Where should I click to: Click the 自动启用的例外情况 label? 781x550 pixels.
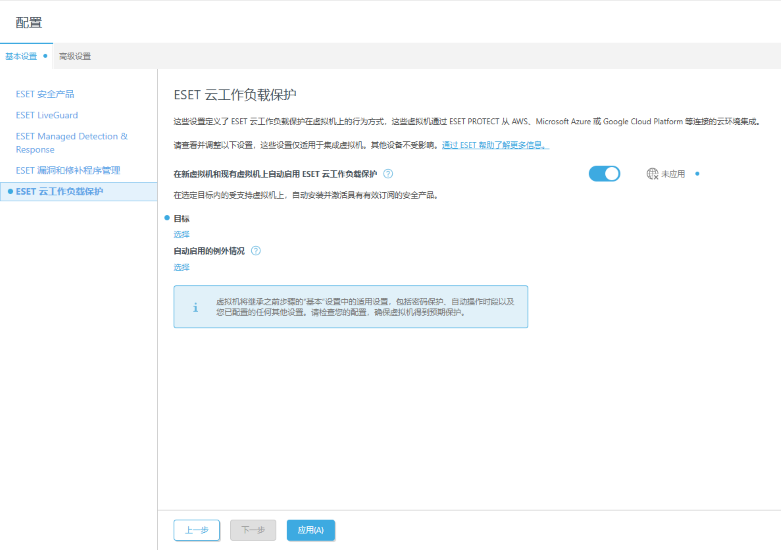point(209,251)
